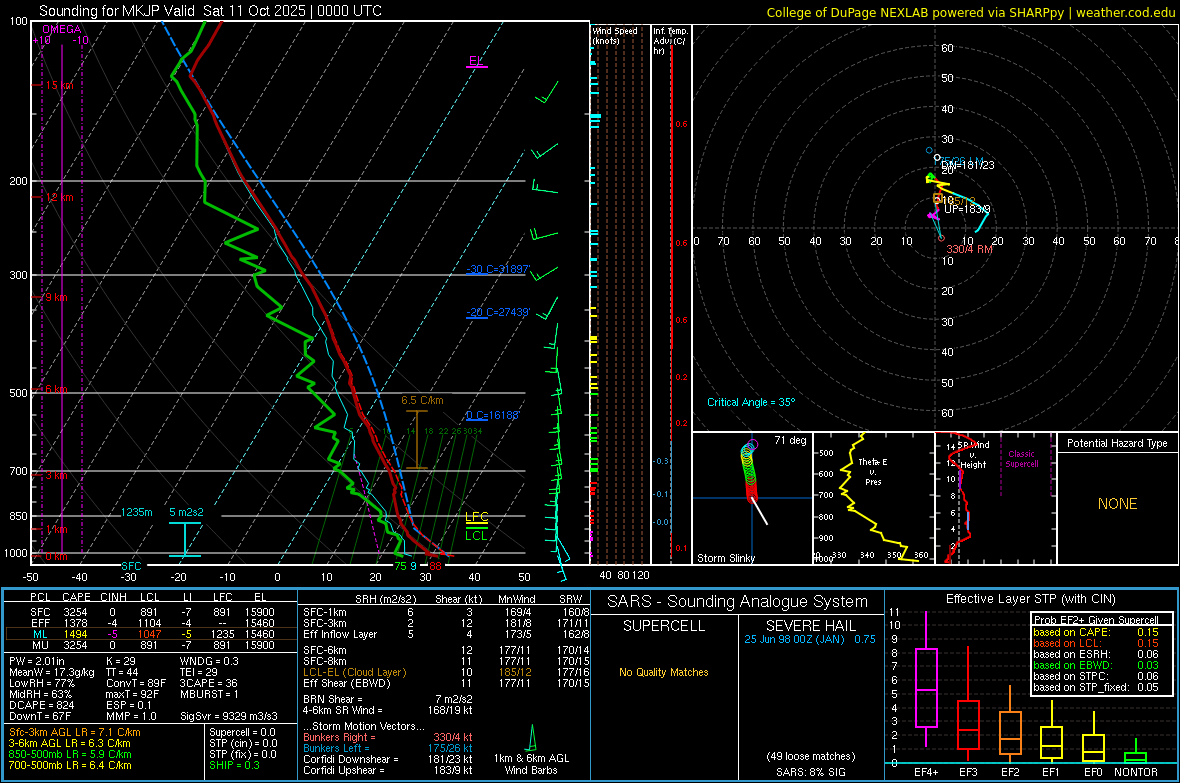Click the 'ConvT = 89F' value
Image resolution: width=1180 pixels, height=783 pixels.
tap(136, 683)
